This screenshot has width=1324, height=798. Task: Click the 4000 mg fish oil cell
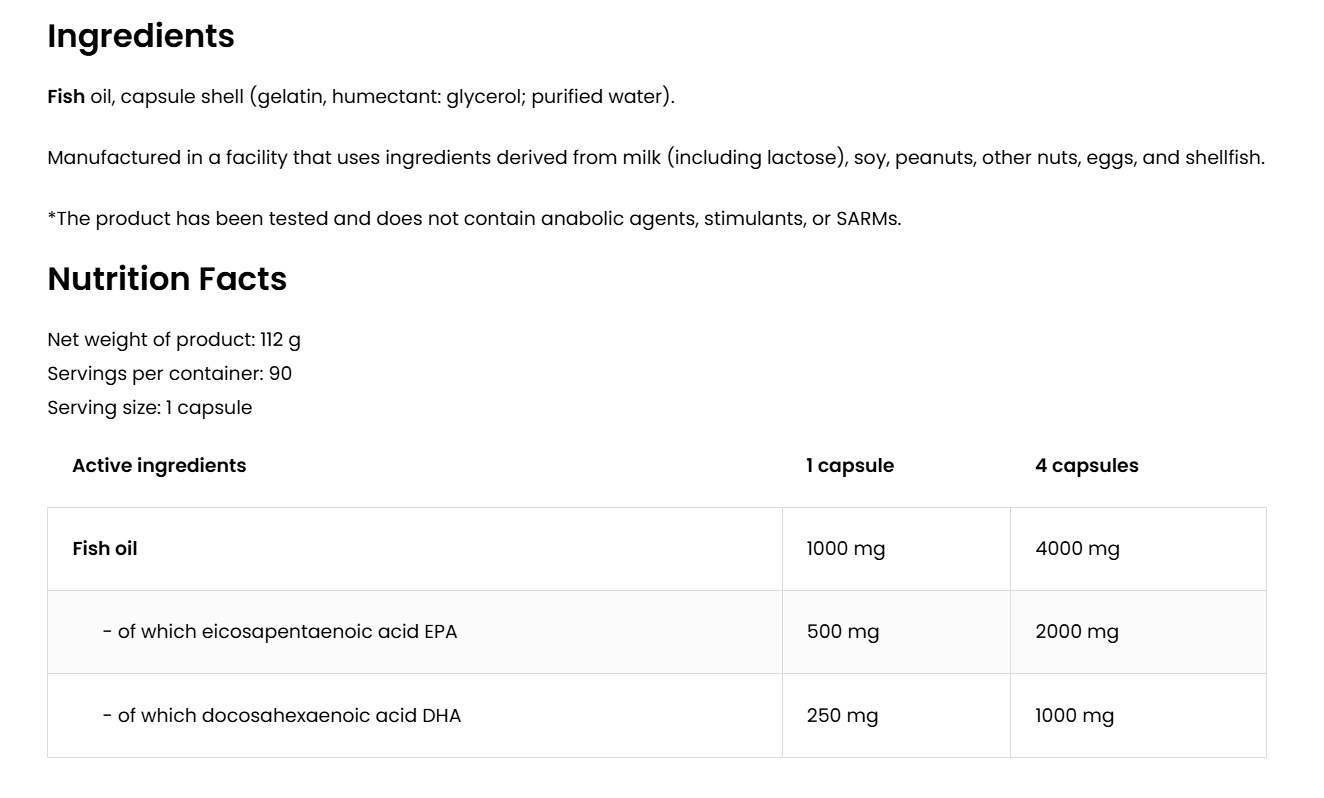tap(1077, 549)
